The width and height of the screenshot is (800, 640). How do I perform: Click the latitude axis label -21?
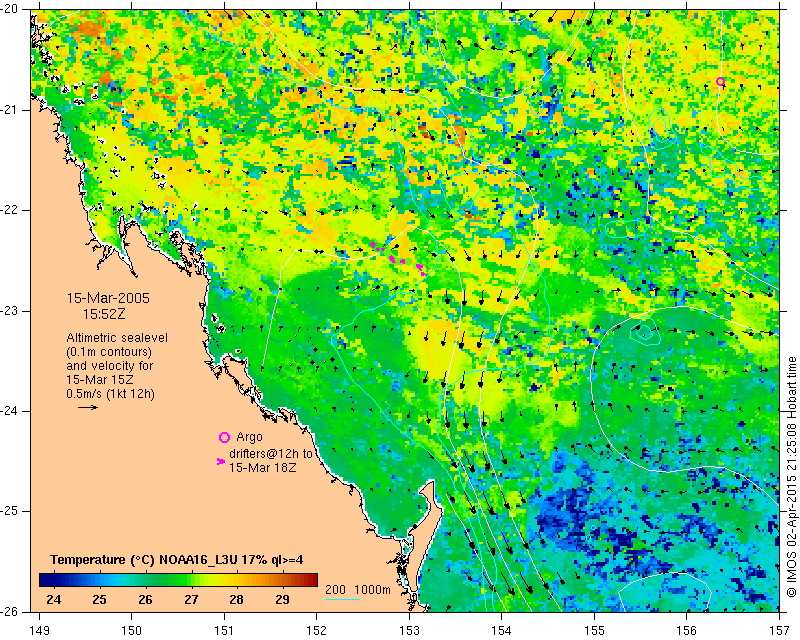tap(10, 110)
